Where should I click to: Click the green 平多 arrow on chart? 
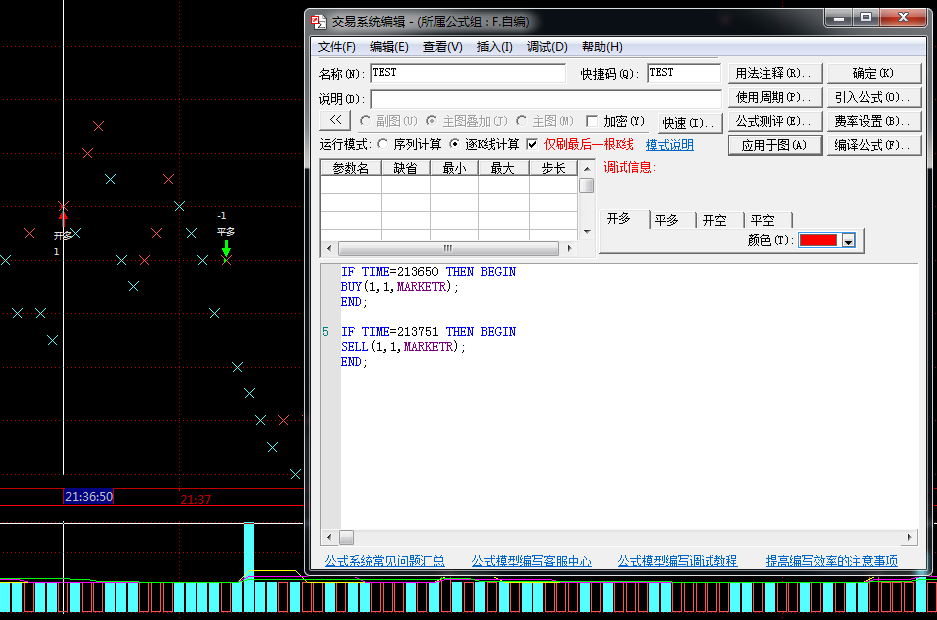pyautogui.click(x=226, y=248)
